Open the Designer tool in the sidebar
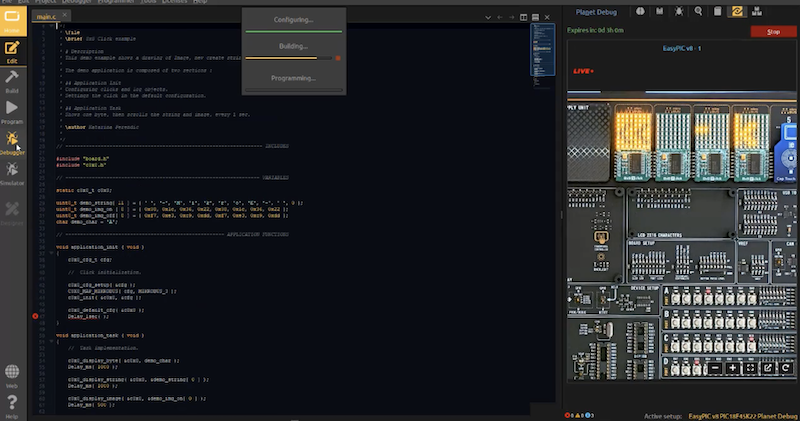The image size is (800, 421). (12, 213)
